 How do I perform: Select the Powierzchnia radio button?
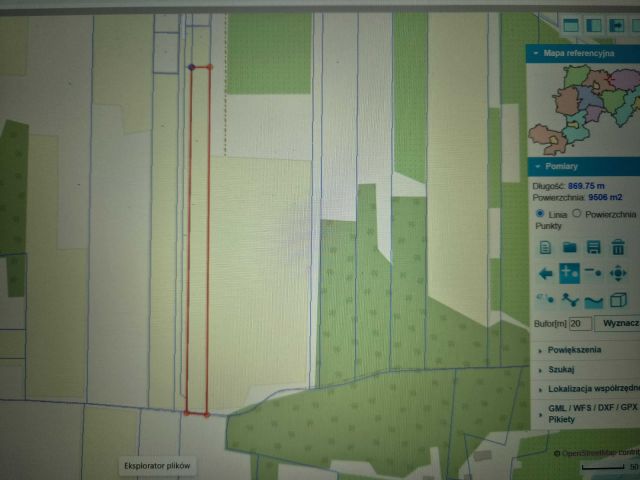tap(576, 213)
